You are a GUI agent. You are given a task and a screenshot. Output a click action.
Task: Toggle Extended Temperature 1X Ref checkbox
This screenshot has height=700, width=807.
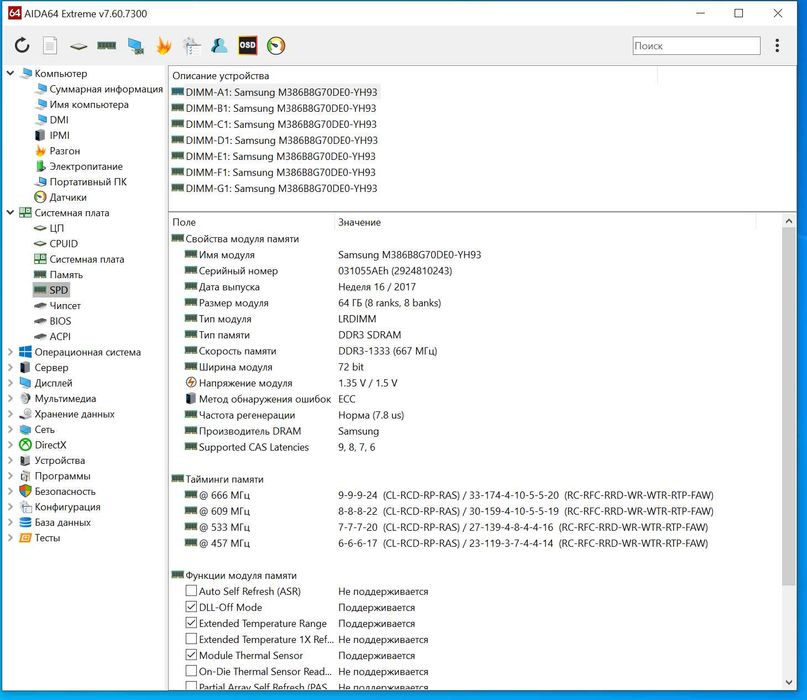[191, 639]
